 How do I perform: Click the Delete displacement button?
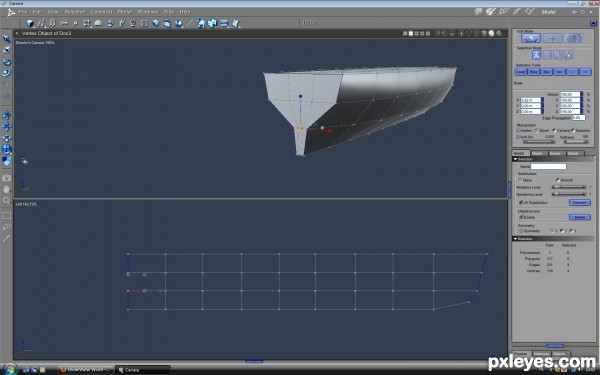click(x=580, y=217)
